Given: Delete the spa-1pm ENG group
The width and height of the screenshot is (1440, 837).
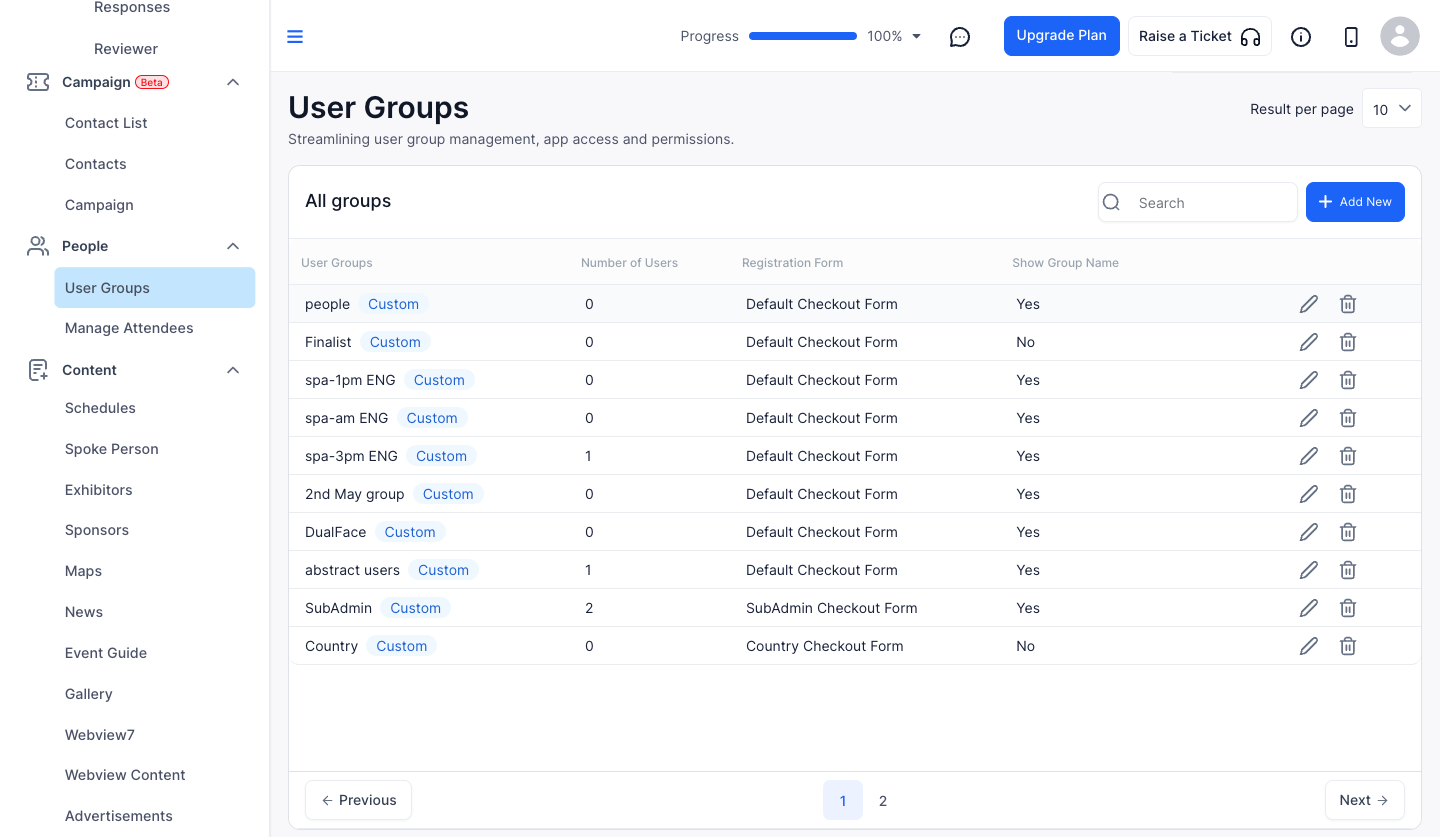Looking at the screenshot, I should (x=1348, y=380).
